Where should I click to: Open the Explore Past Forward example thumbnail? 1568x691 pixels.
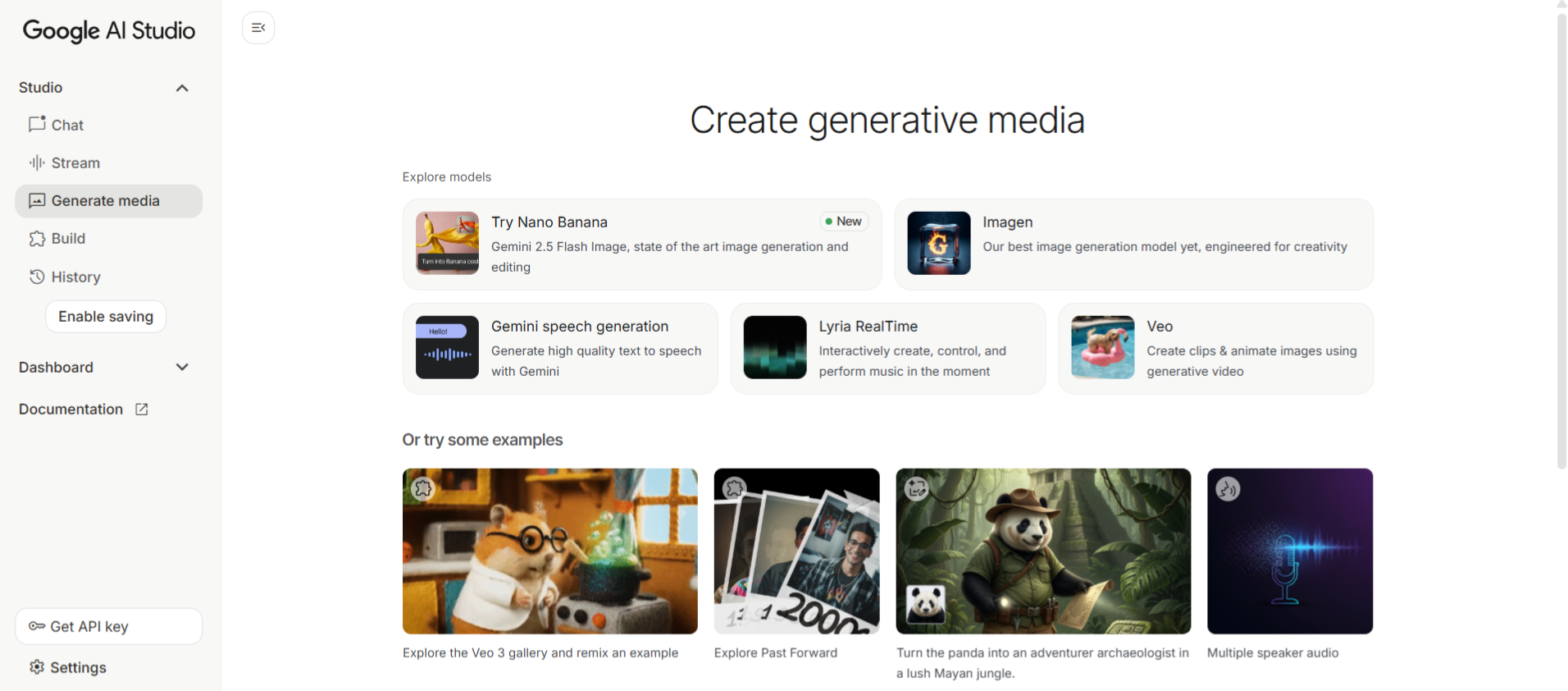796,551
